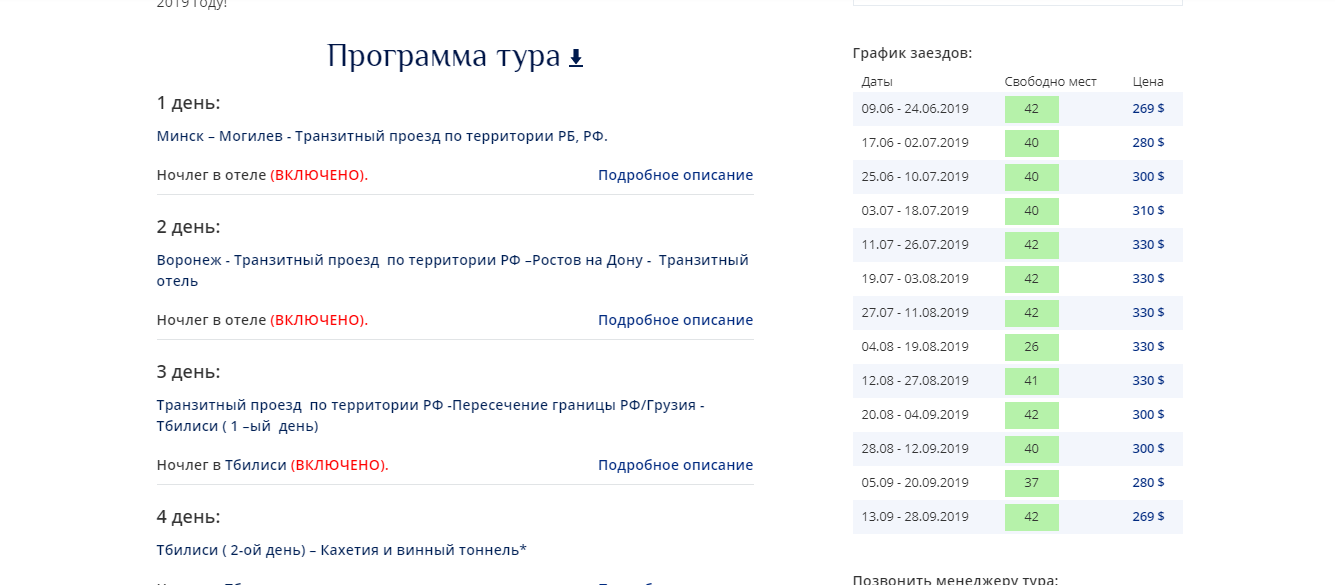
Task: Click the 269 $ price for 09.06 departure
Action: [1148, 109]
